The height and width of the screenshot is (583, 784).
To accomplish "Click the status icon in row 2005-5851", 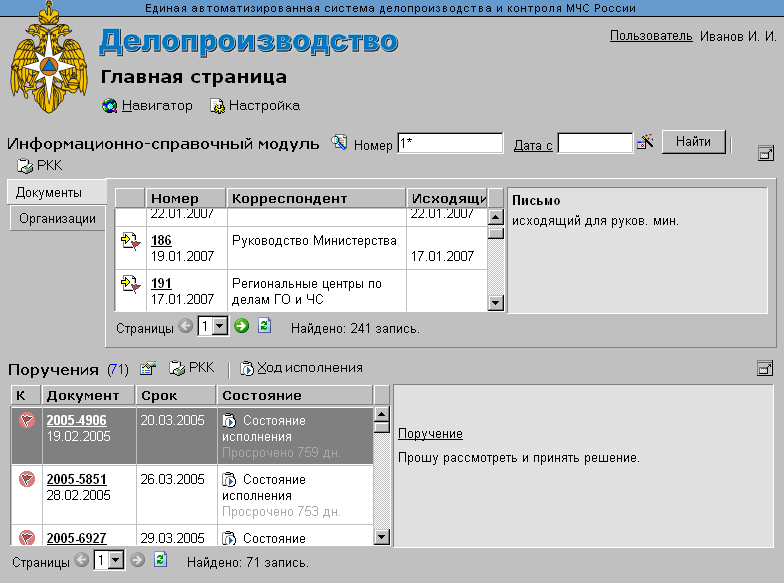I will coord(229,480).
